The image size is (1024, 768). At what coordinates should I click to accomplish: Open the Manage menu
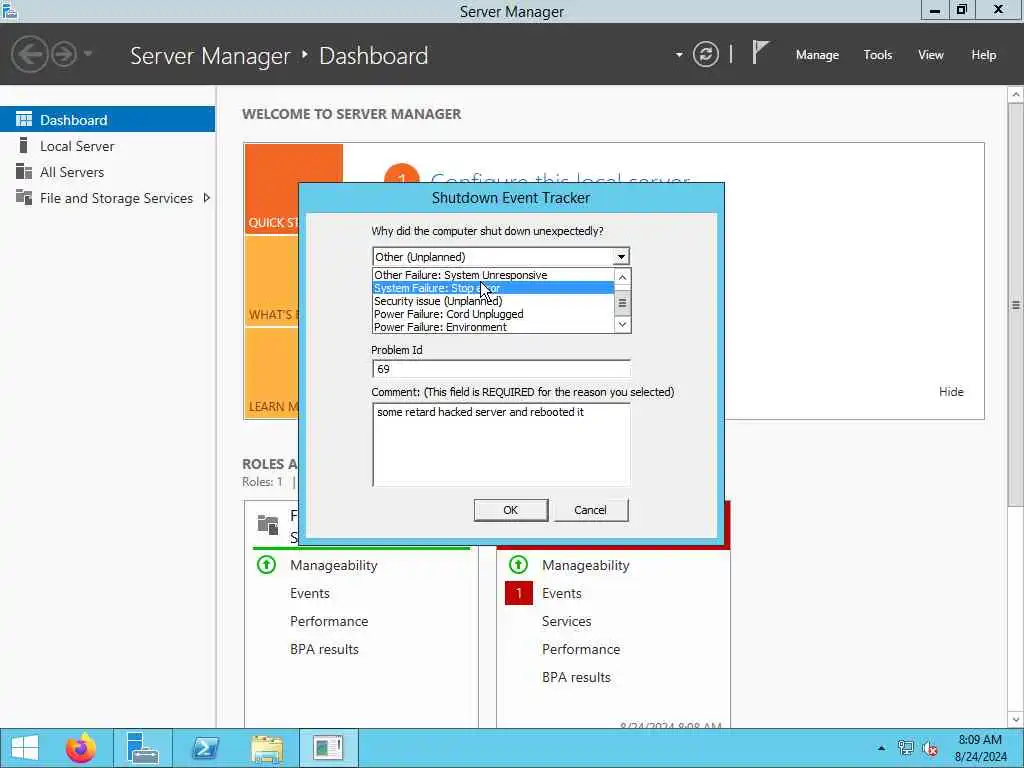[x=817, y=55]
